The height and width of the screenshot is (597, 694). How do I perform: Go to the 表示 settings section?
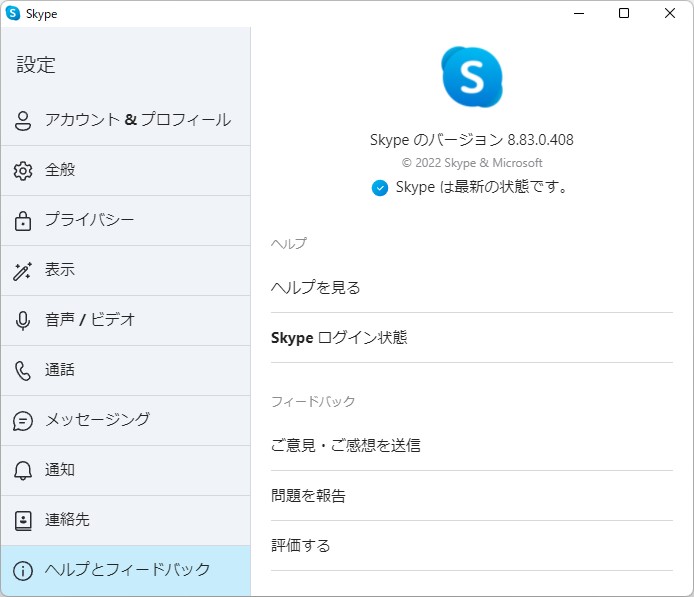tap(126, 271)
